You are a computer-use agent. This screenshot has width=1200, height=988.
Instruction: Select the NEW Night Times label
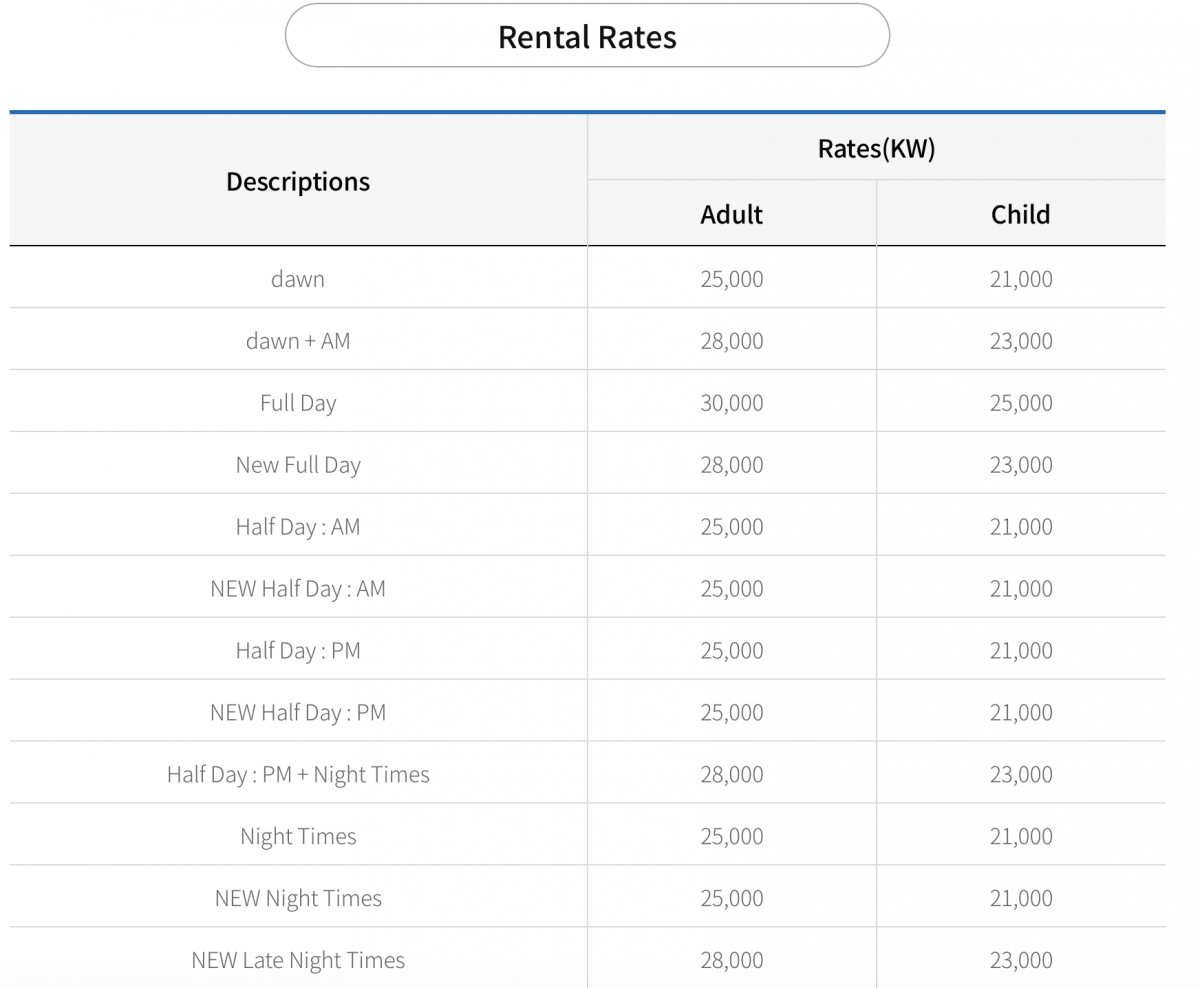click(298, 899)
